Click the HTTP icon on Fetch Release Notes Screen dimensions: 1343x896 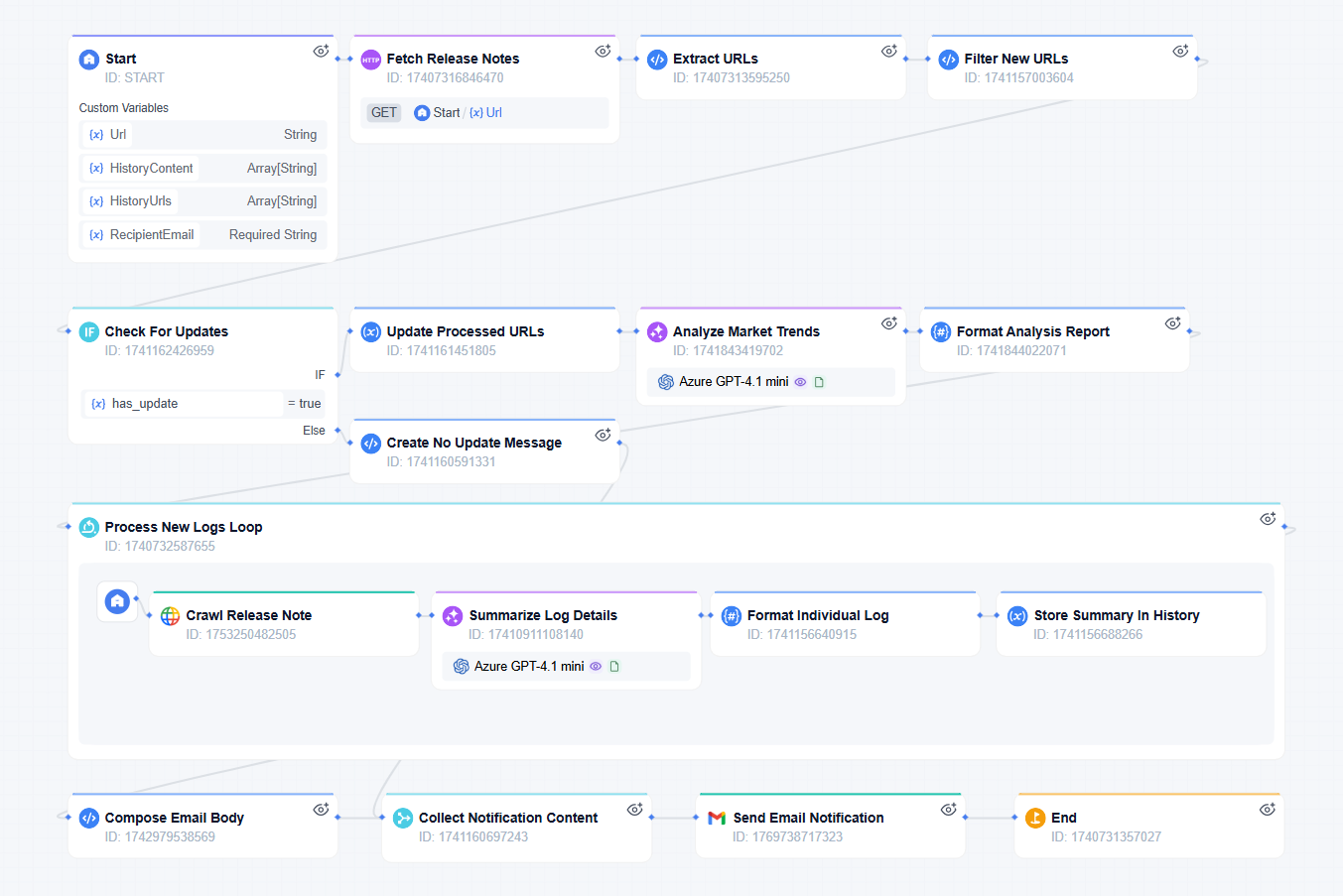point(371,60)
